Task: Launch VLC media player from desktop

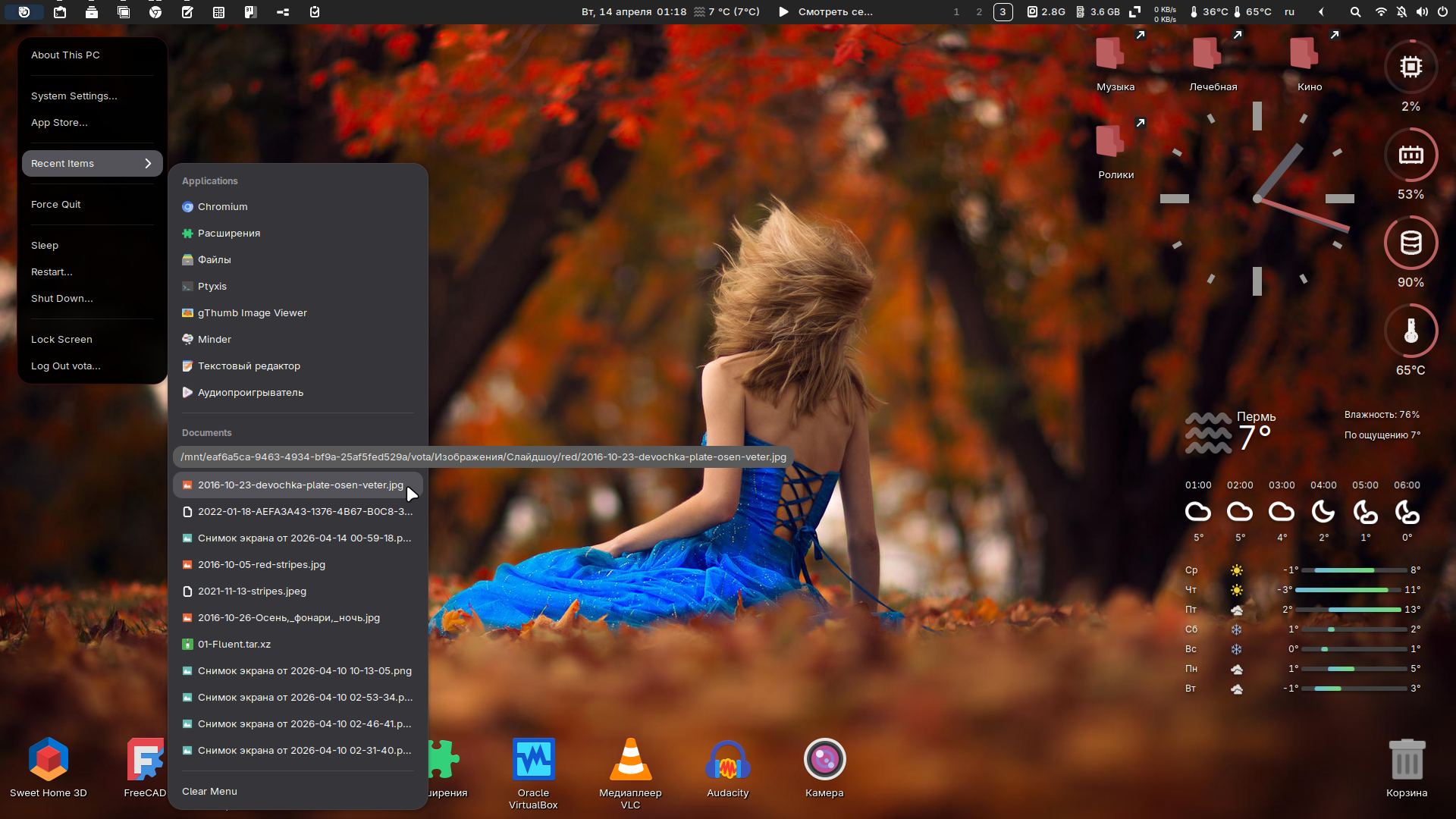Action: tap(630, 760)
